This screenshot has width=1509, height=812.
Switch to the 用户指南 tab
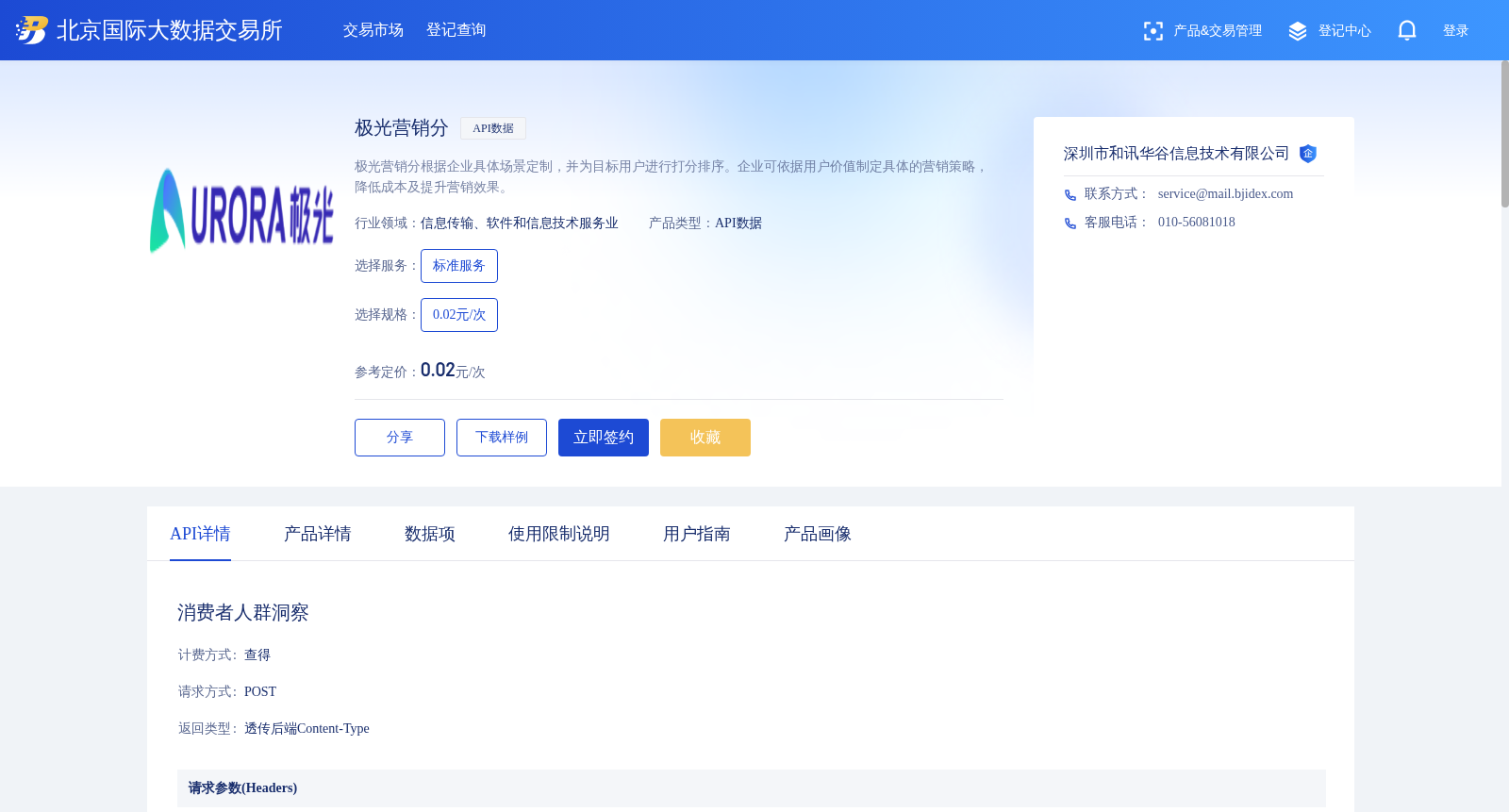697,534
